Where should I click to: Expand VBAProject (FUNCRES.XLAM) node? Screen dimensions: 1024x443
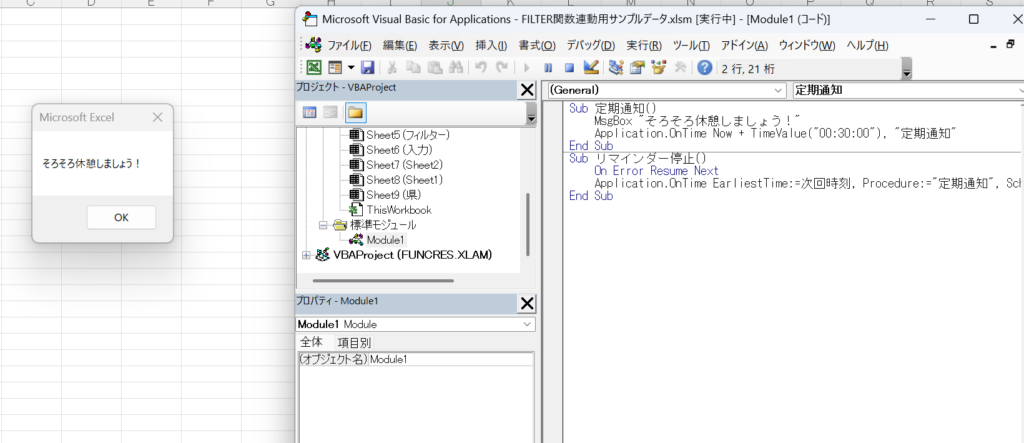[306, 255]
